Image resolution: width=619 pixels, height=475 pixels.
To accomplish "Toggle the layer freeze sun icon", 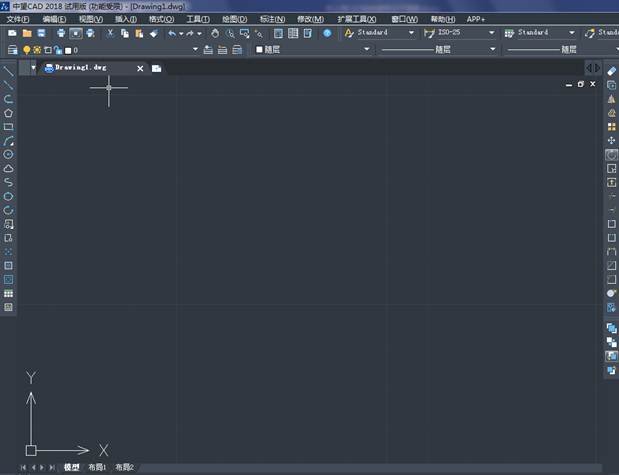I will (37, 49).
